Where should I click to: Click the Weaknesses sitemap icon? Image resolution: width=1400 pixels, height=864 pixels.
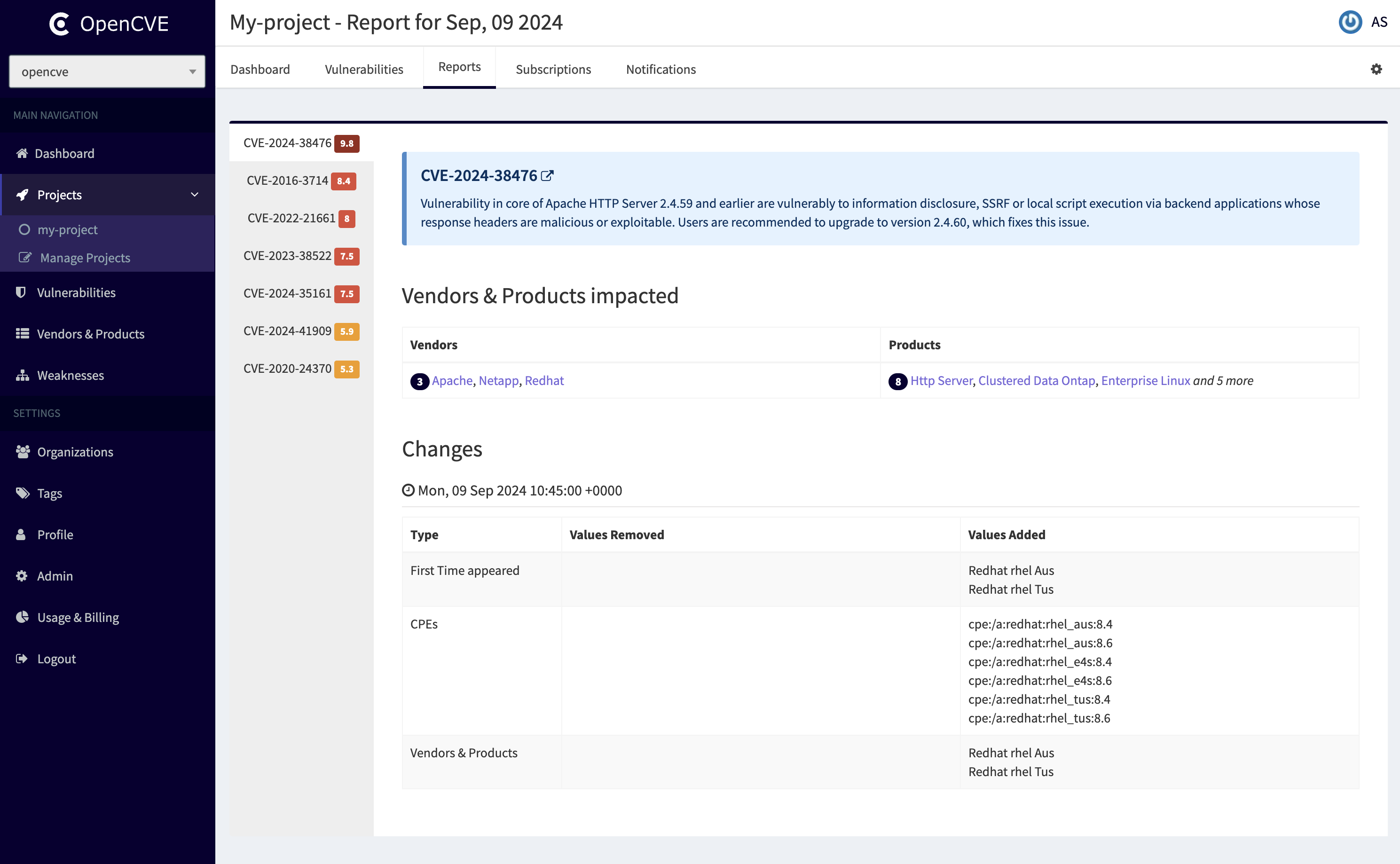[22, 376]
